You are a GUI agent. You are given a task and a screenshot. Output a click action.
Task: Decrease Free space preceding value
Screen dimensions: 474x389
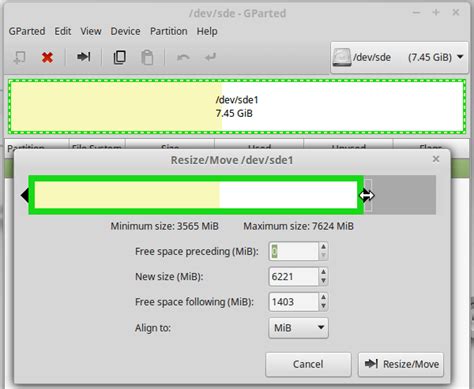tap(323, 256)
